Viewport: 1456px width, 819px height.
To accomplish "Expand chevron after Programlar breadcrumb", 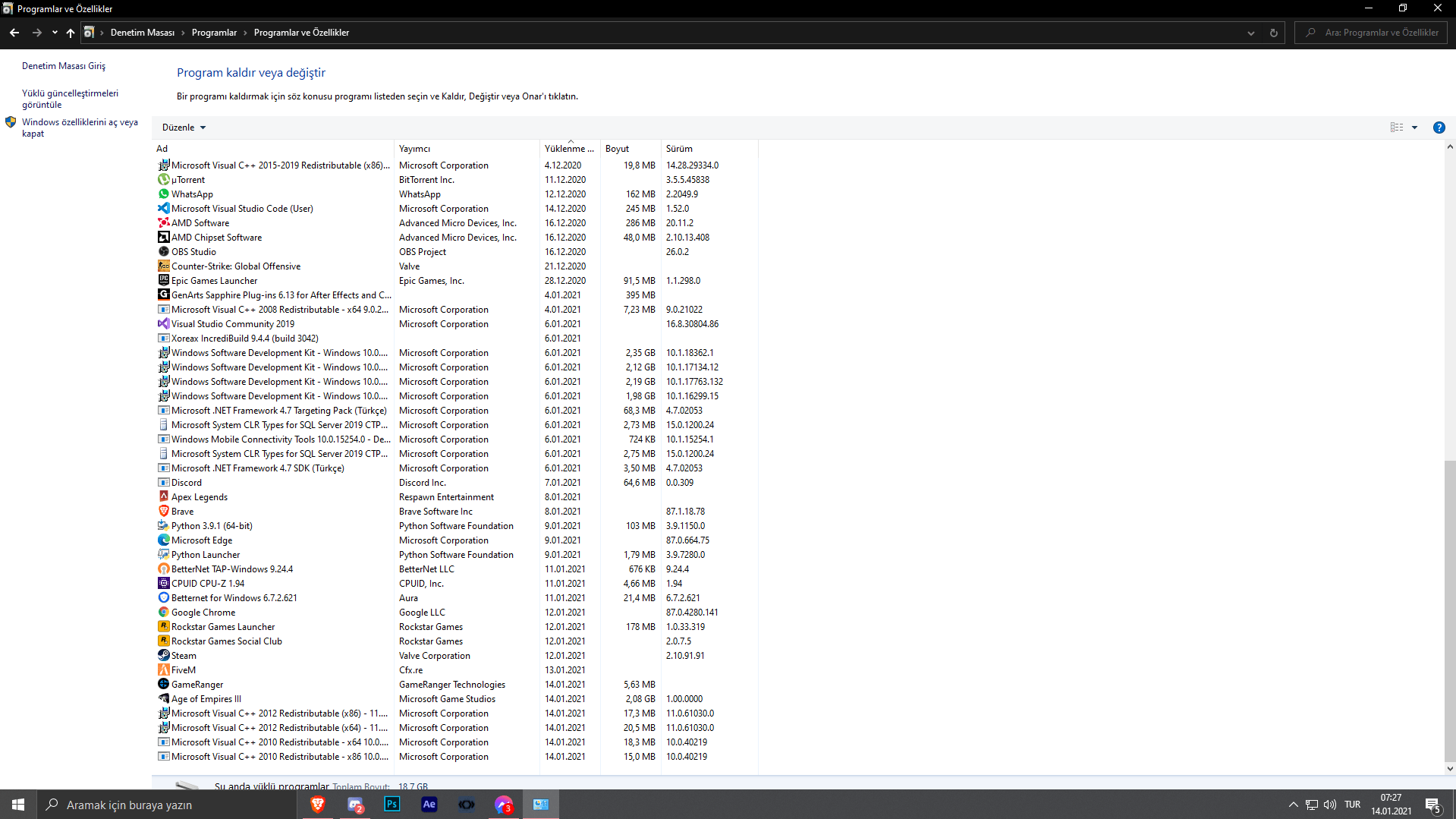I will (x=245, y=33).
